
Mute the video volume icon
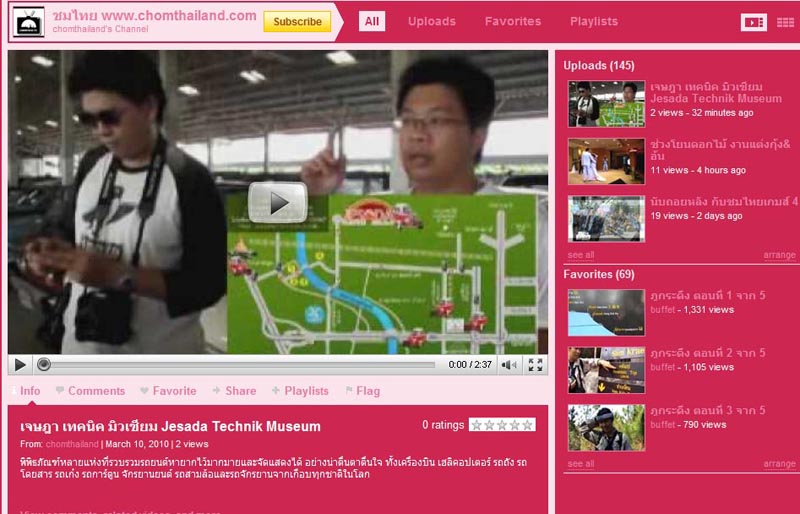tap(509, 365)
